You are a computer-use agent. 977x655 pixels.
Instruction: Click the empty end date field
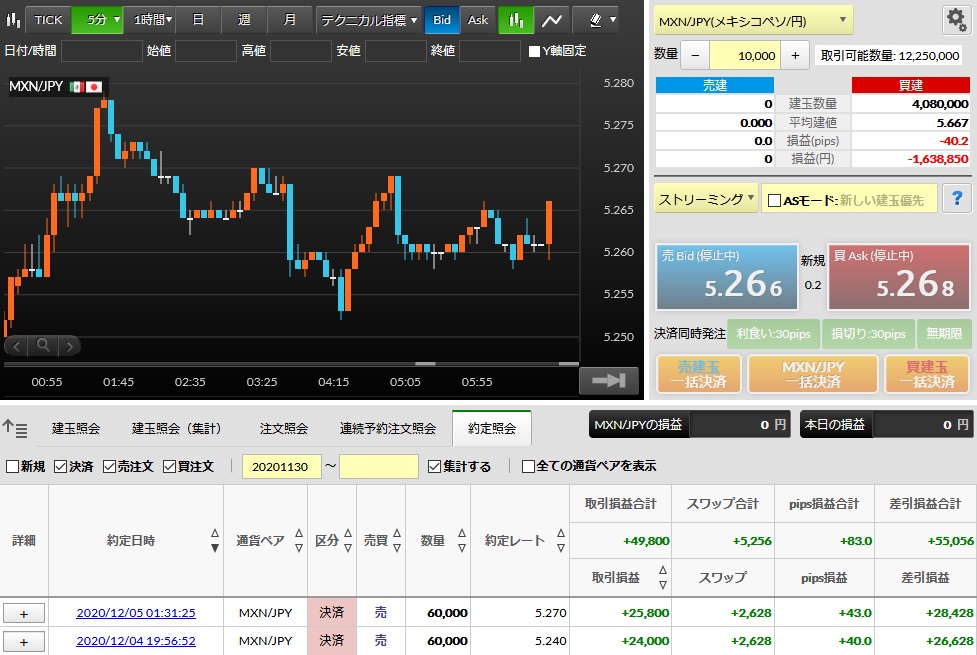pyautogui.click(x=379, y=466)
